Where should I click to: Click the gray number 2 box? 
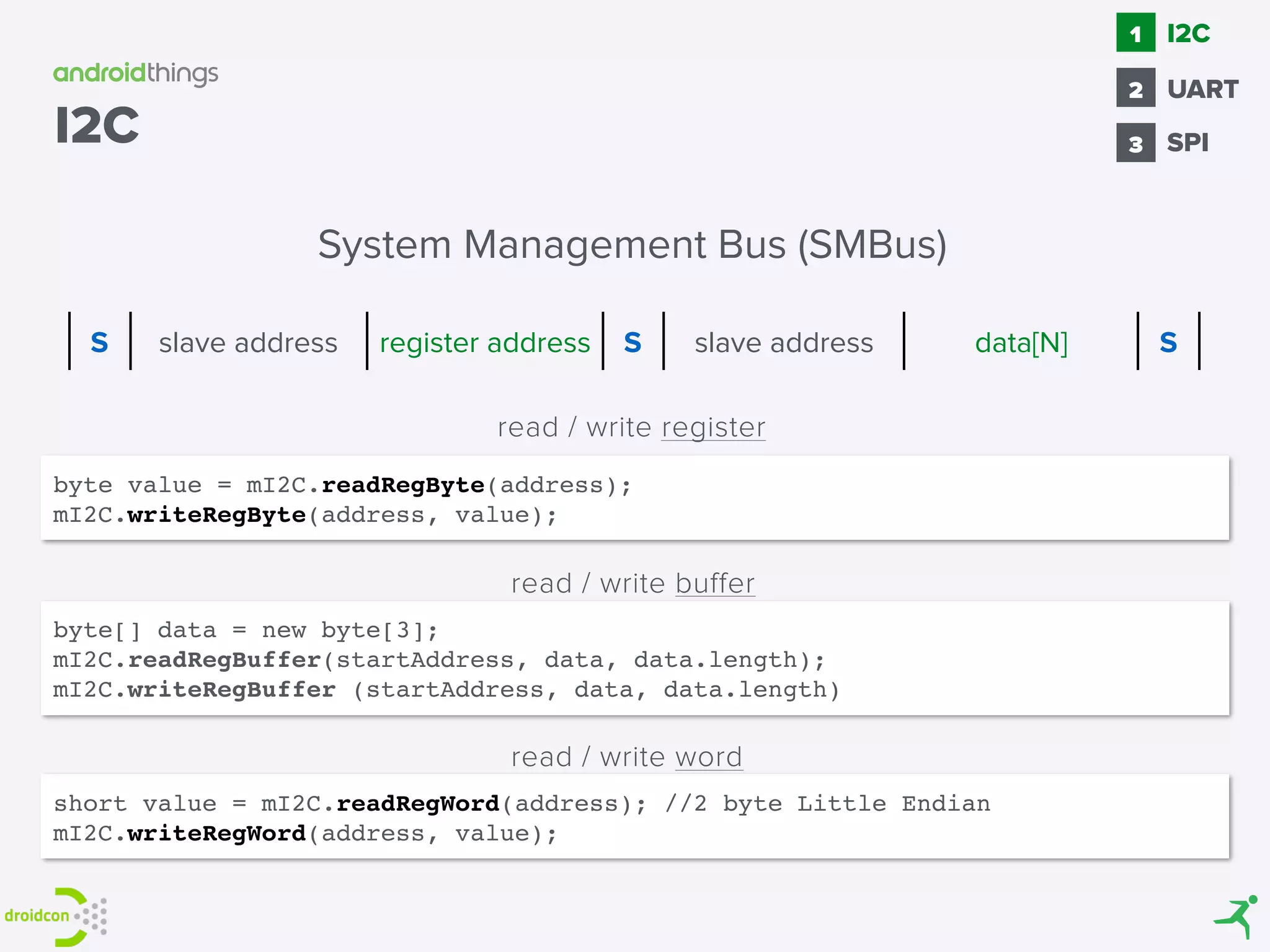coord(1135,88)
